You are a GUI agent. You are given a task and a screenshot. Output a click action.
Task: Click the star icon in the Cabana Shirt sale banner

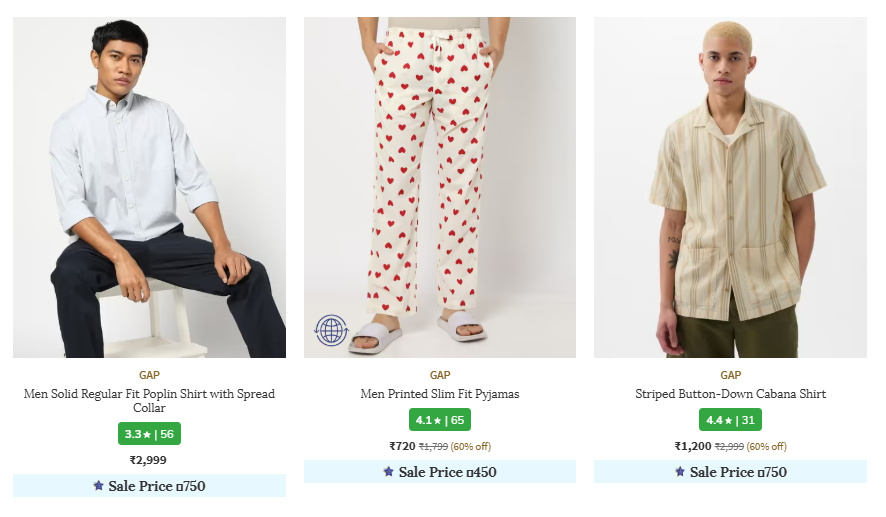[x=679, y=472]
